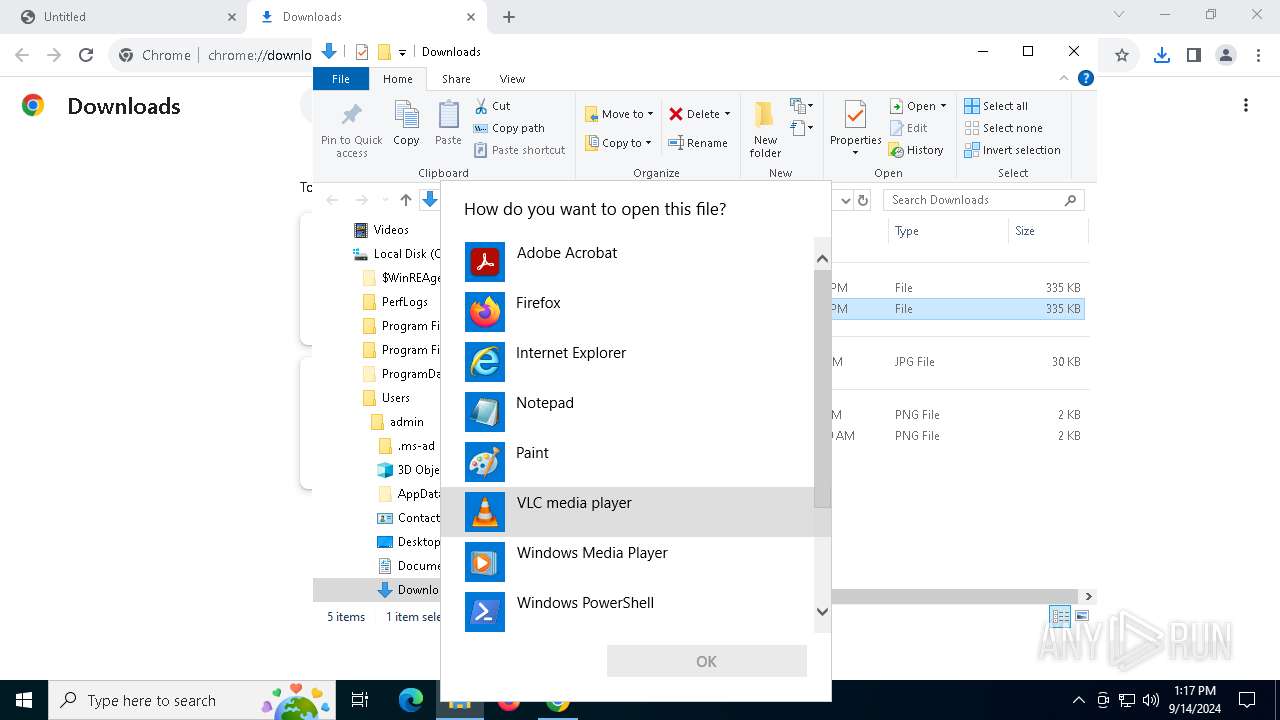Click the Properties ribbon button

855,129
